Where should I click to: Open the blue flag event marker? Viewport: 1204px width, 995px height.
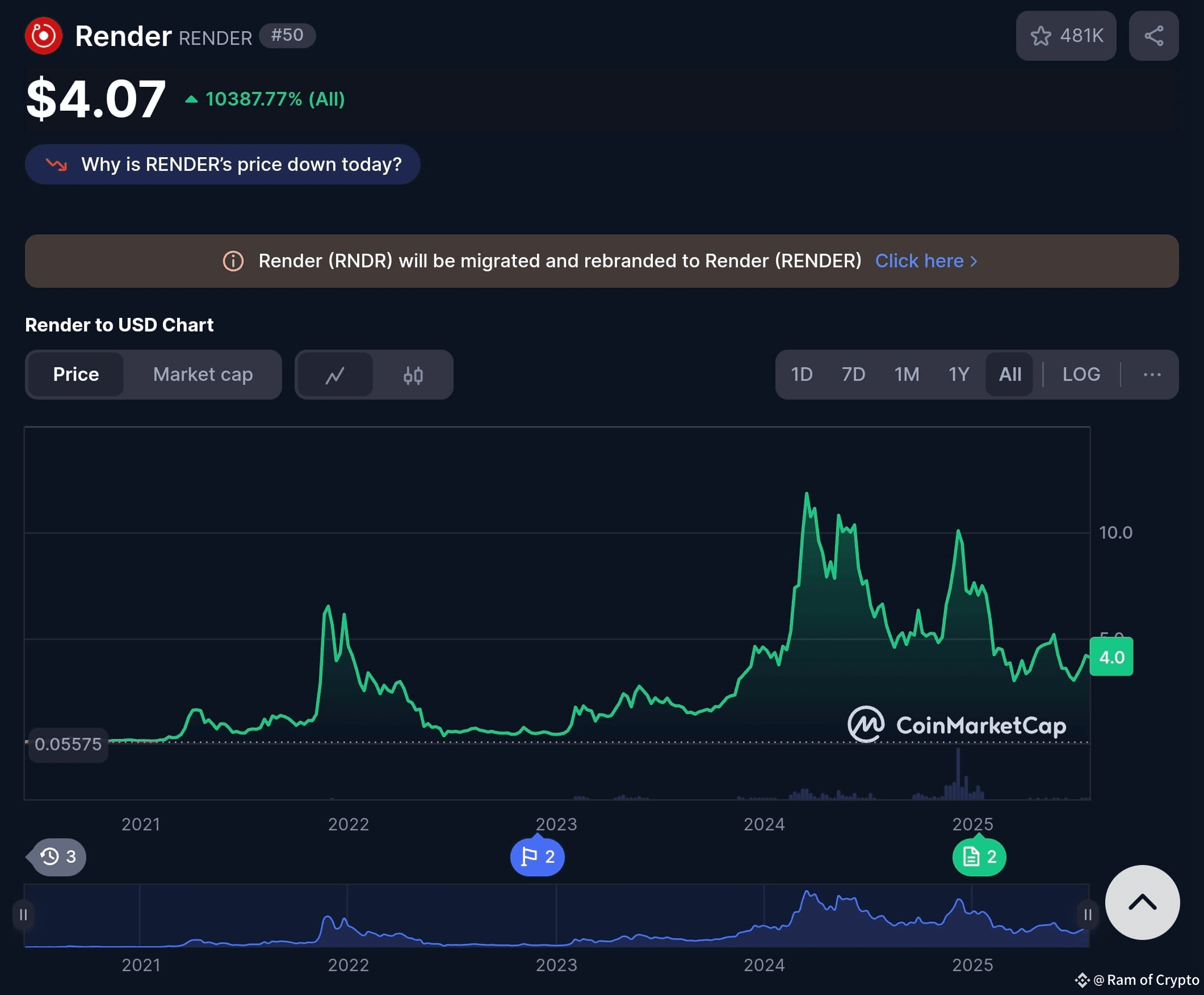[x=538, y=857]
